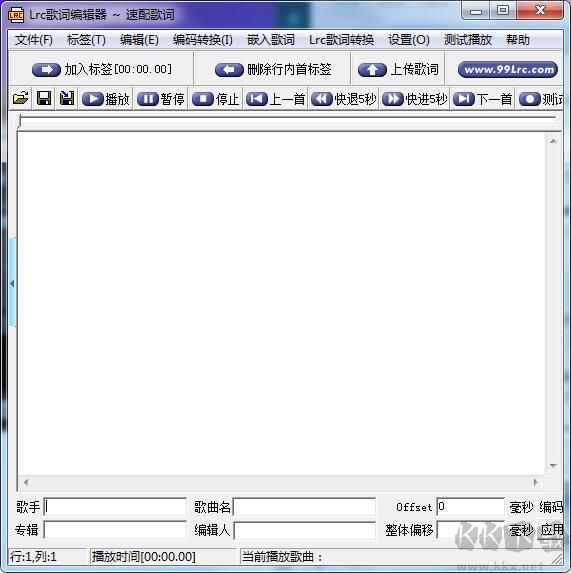Rewind five seconds with 快退5秒
This screenshot has height=573, width=571.
tap(343, 99)
